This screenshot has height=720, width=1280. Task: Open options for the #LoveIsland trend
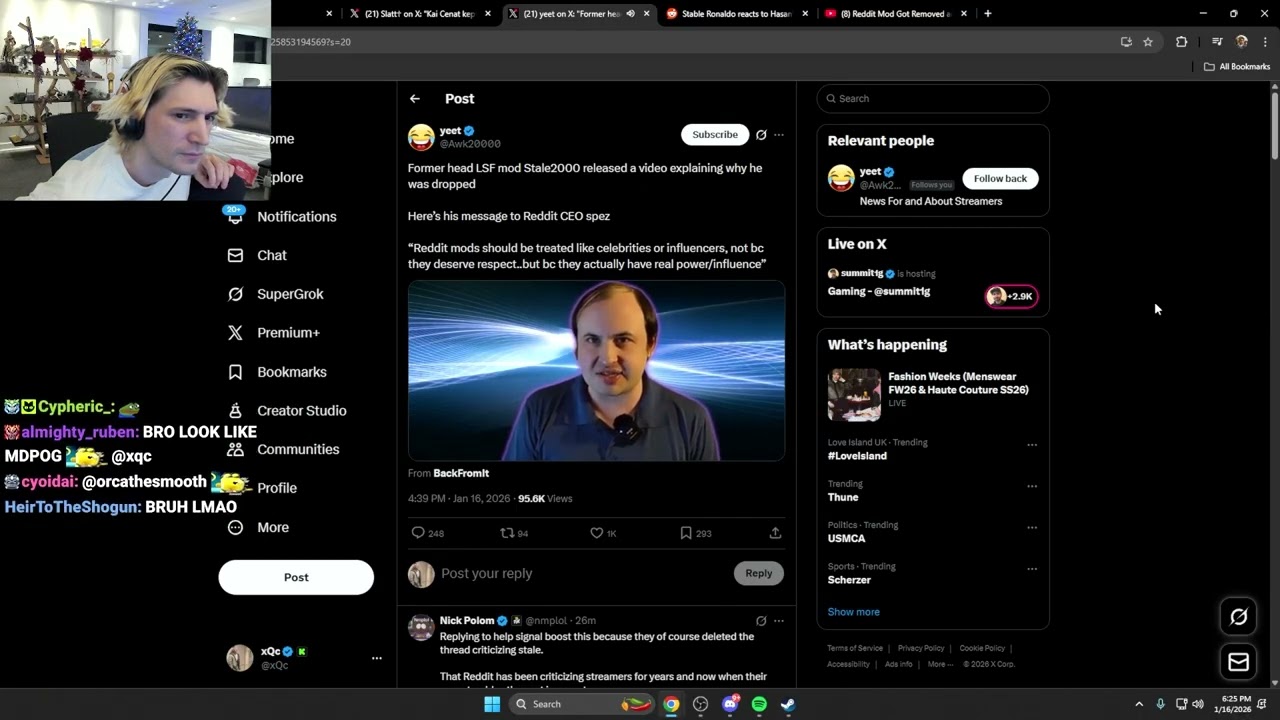point(1032,445)
